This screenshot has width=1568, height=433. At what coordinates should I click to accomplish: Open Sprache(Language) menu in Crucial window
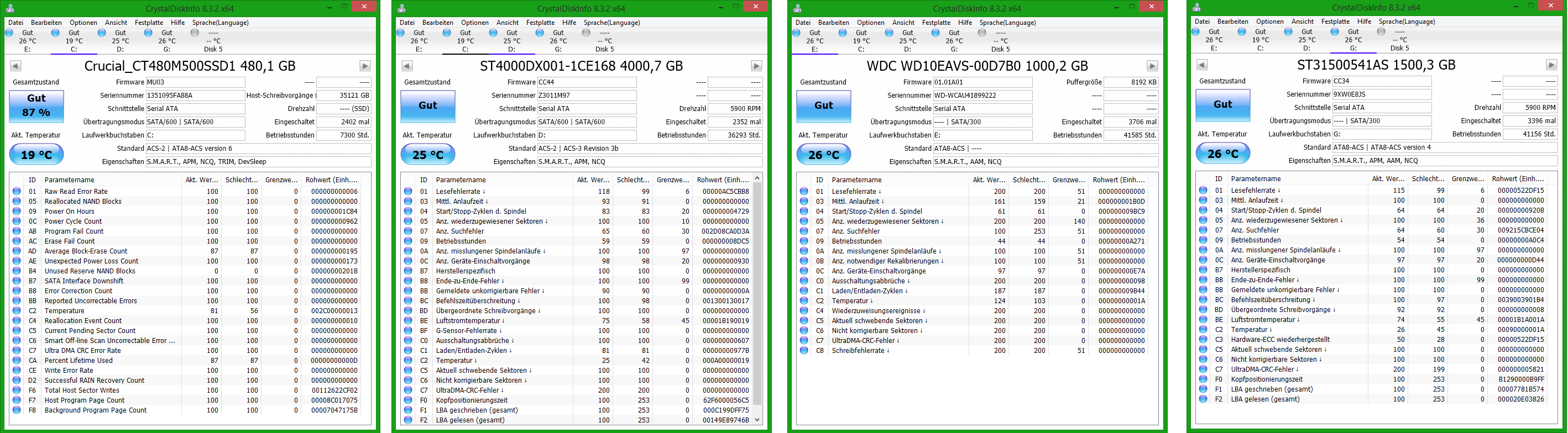tap(221, 23)
